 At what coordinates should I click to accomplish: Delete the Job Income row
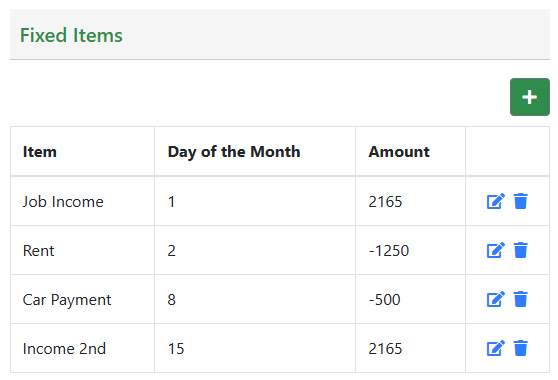pos(520,201)
